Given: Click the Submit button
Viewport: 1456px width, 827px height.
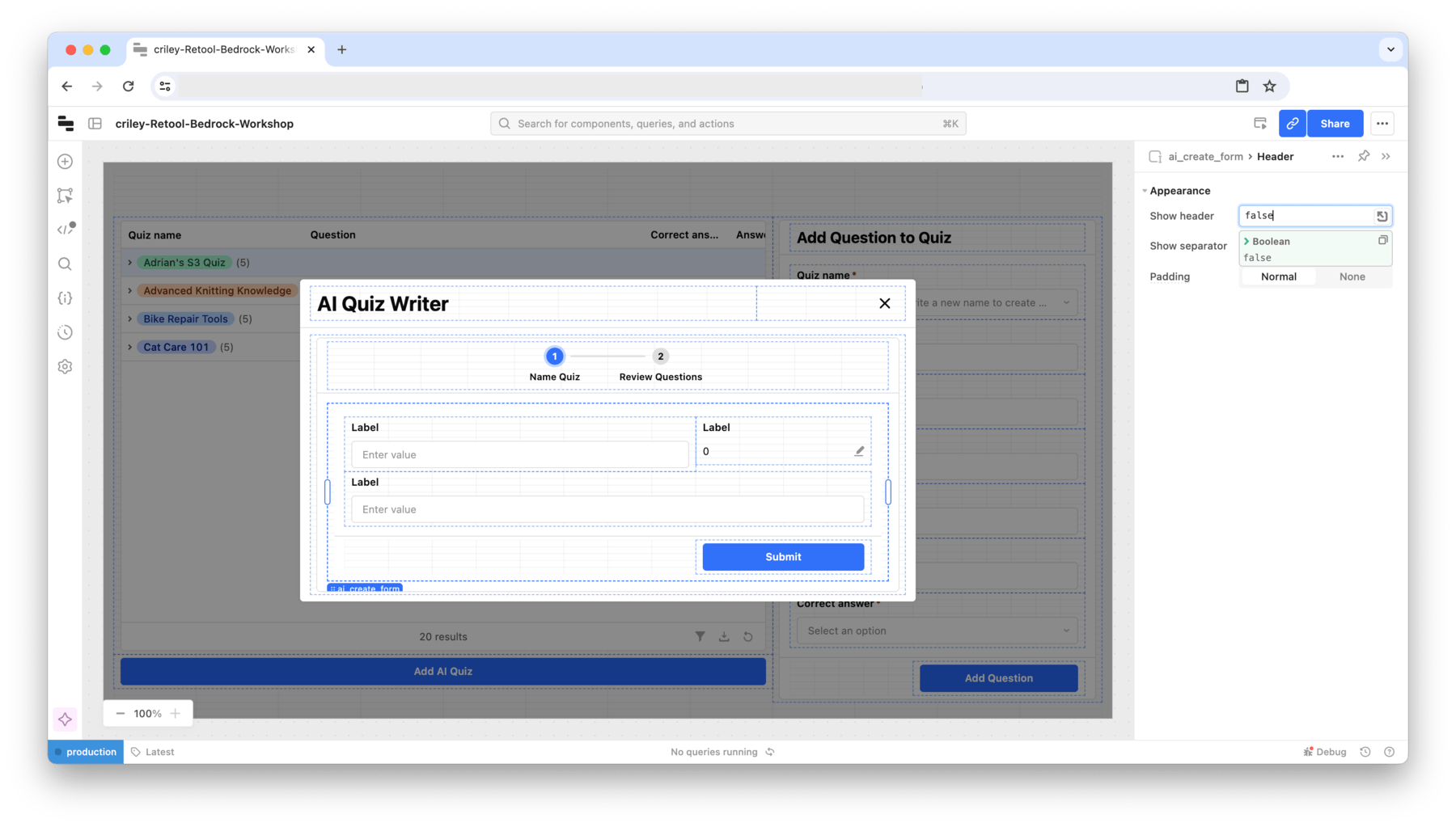Looking at the screenshot, I should tap(783, 557).
